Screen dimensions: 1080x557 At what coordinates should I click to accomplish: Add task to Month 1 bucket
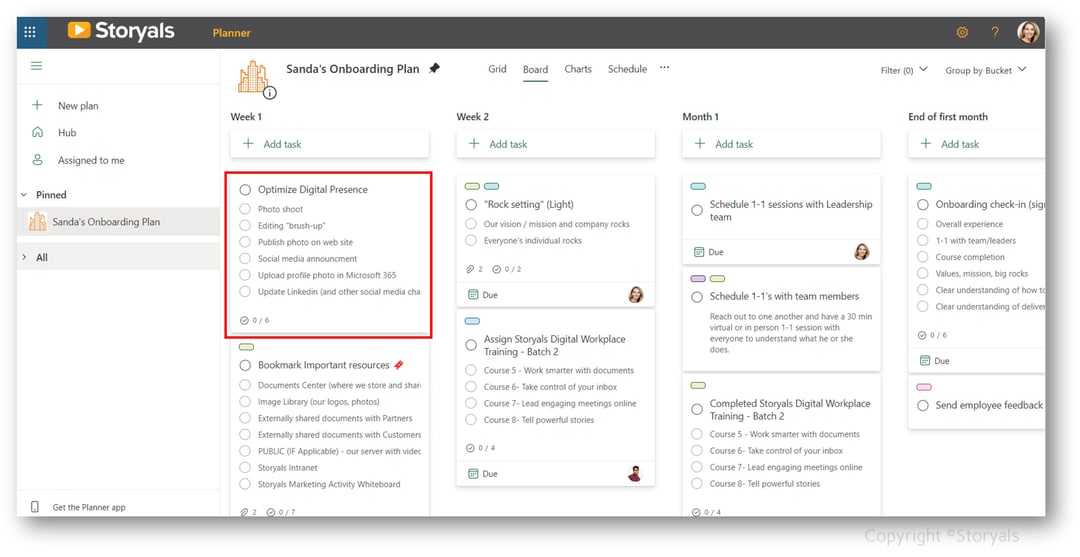(781, 144)
